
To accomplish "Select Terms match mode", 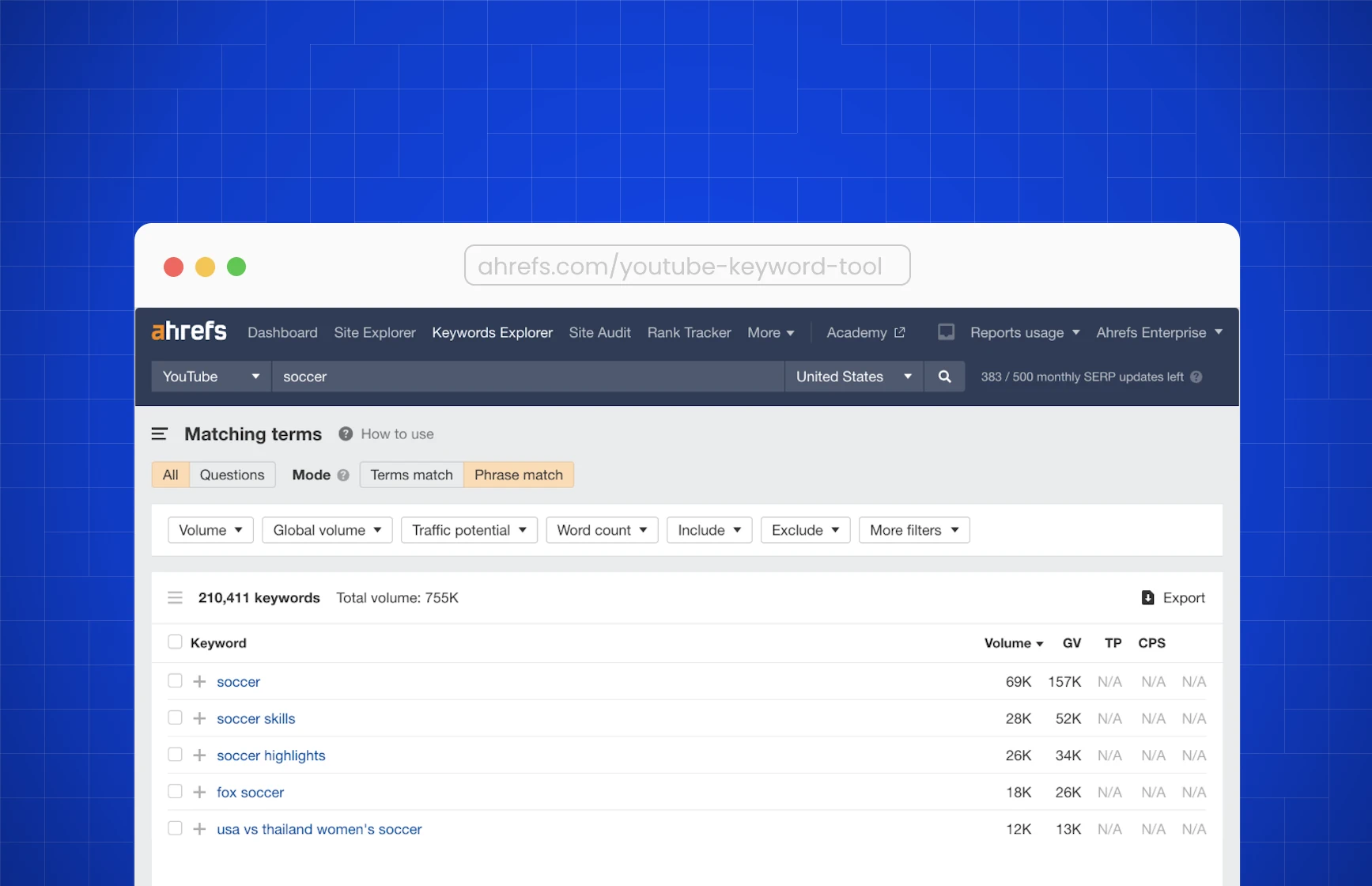I will (411, 475).
